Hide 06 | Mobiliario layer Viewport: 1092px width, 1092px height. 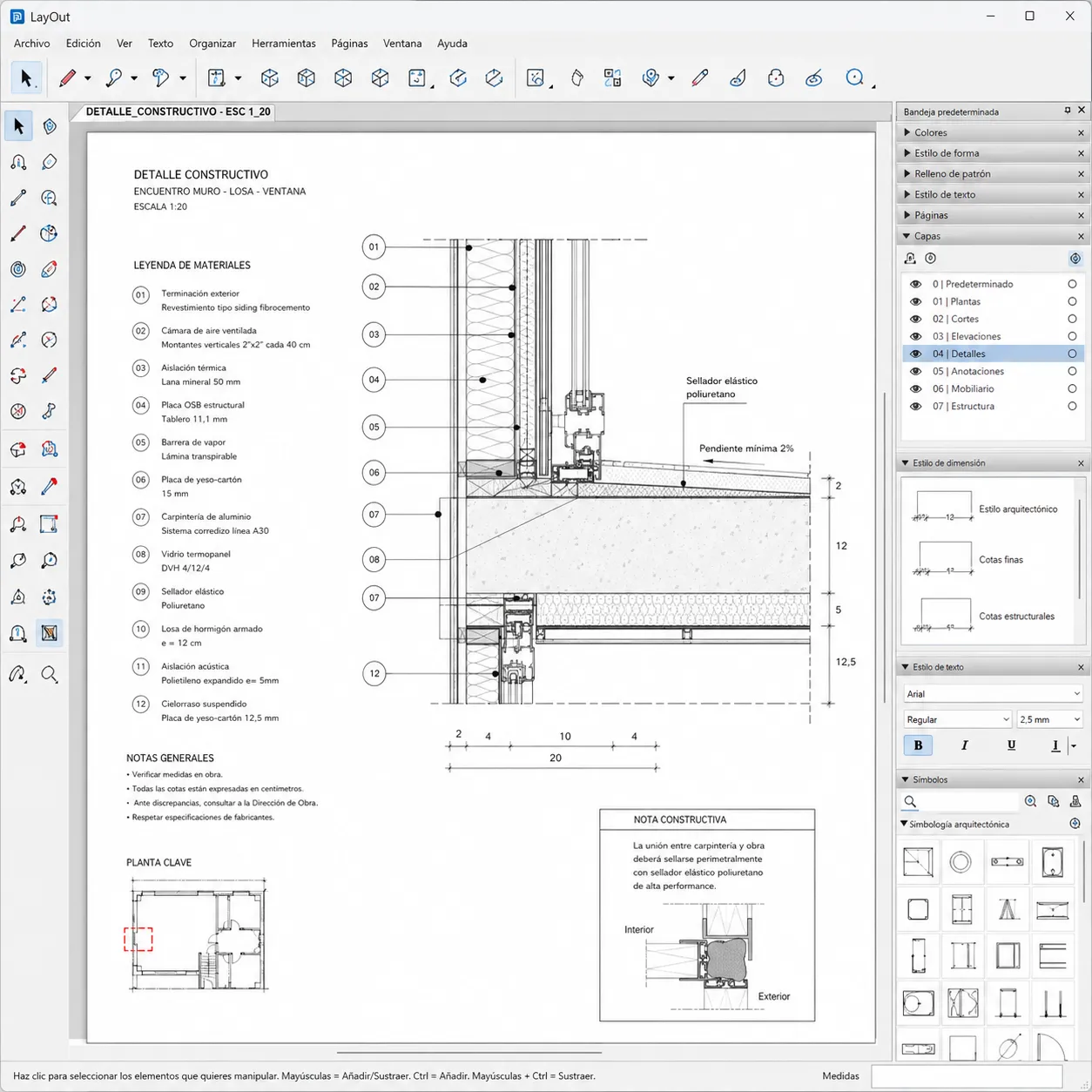[x=915, y=388]
